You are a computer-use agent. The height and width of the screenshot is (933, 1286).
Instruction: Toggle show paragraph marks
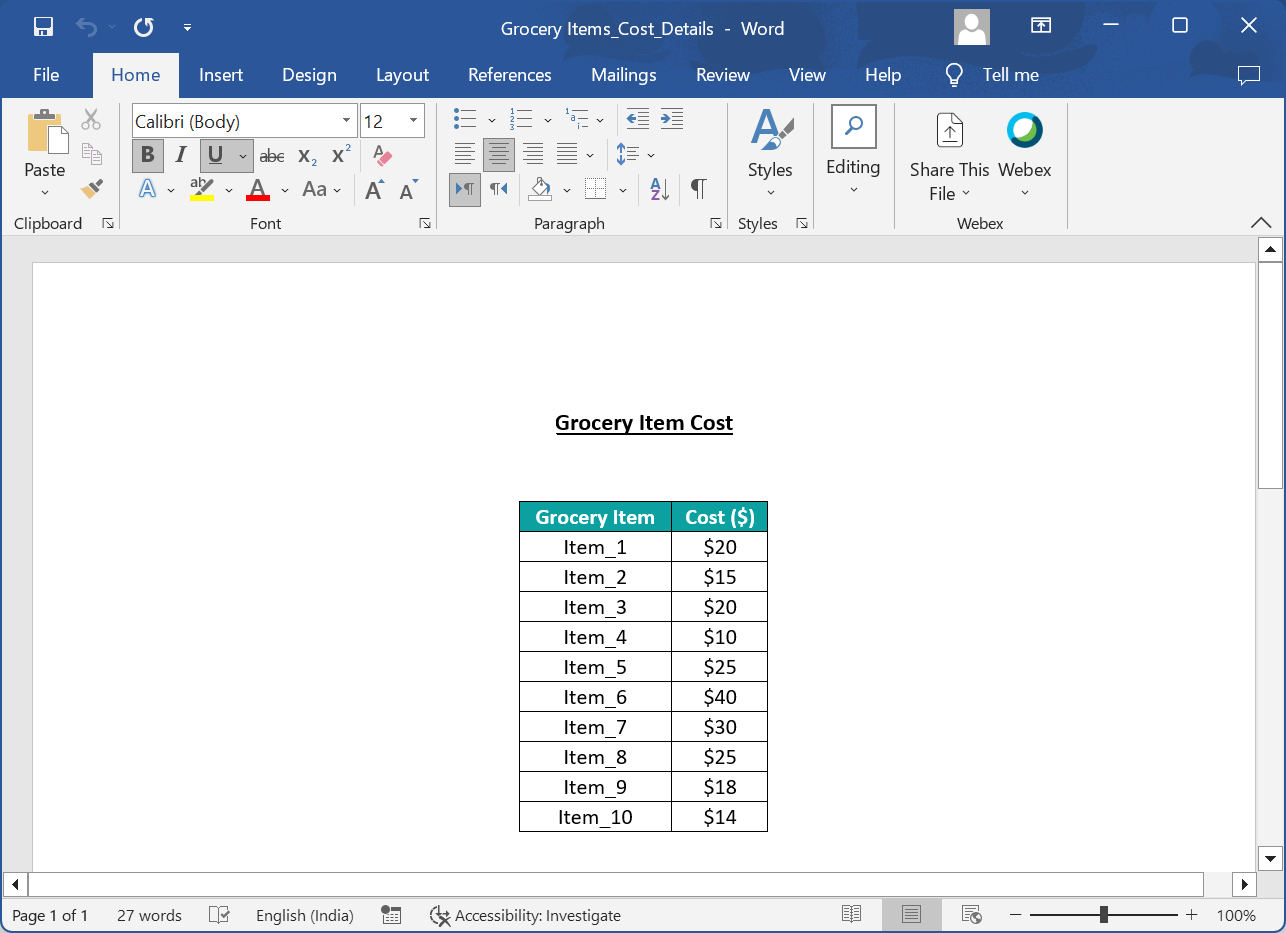(x=699, y=189)
